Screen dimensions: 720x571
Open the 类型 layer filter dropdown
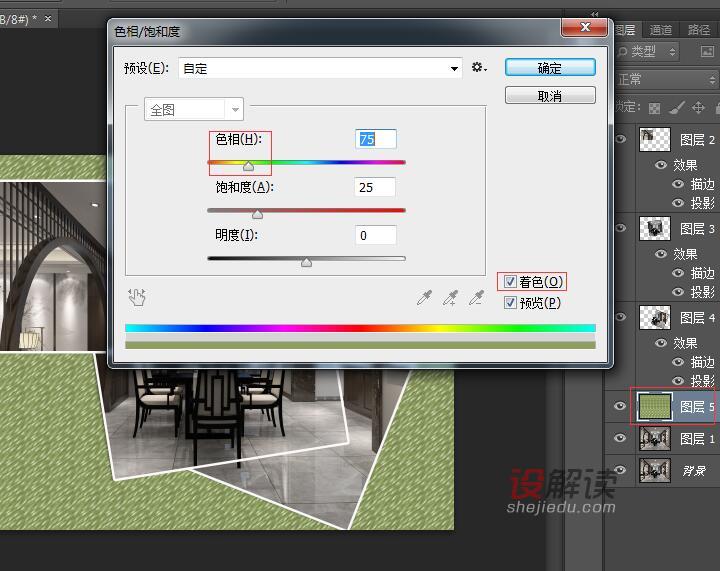[647, 51]
